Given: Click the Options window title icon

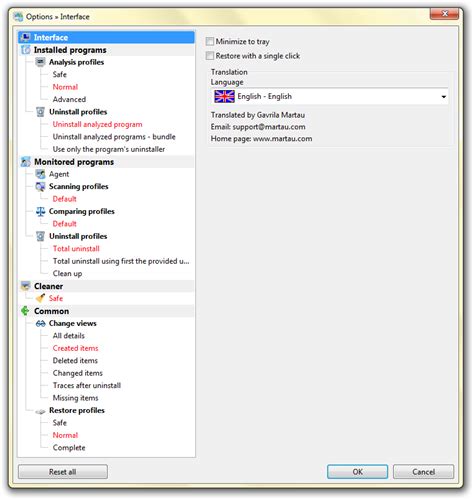Looking at the screenshot, I should (19, 17).
